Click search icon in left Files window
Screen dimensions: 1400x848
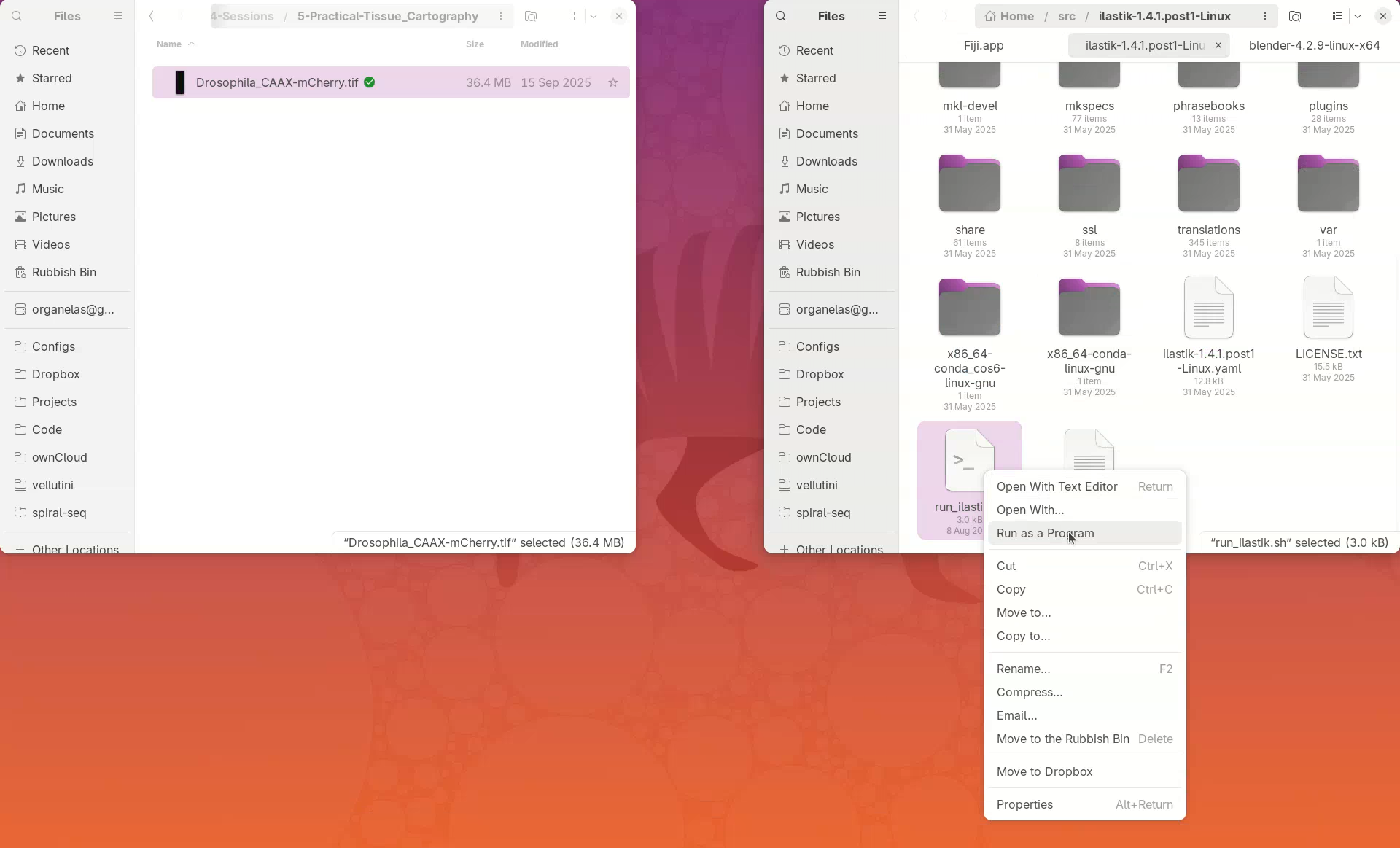click(x=17, y=16)
